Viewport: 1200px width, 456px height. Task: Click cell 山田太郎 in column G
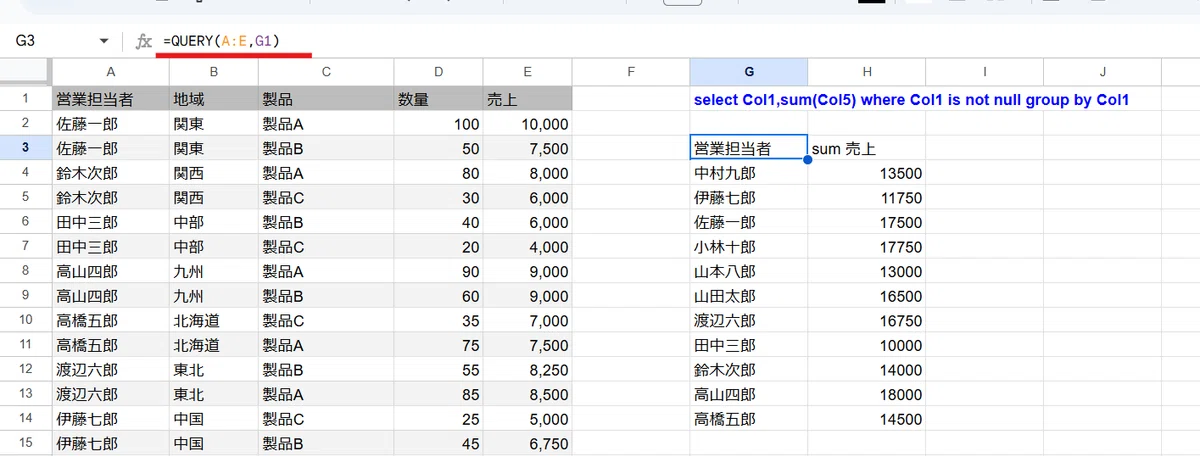(x=749, y=295)
